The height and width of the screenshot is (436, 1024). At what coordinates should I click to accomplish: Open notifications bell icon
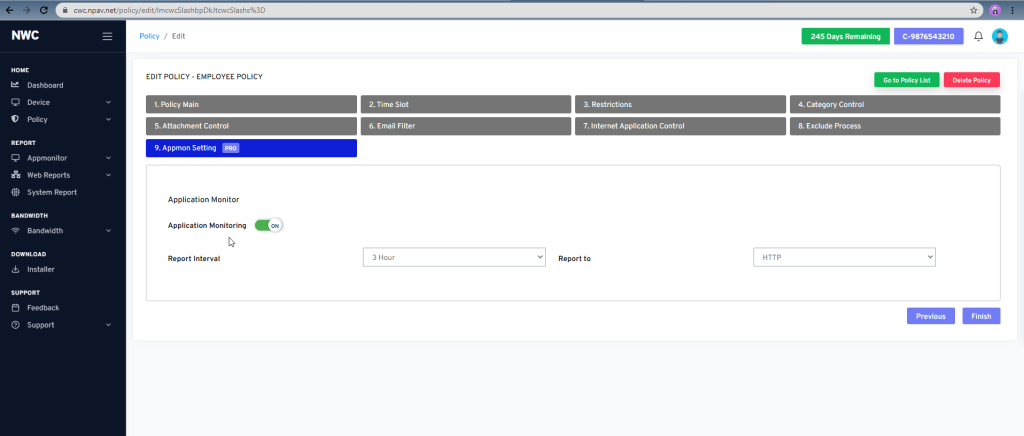(x=978, y=36)
